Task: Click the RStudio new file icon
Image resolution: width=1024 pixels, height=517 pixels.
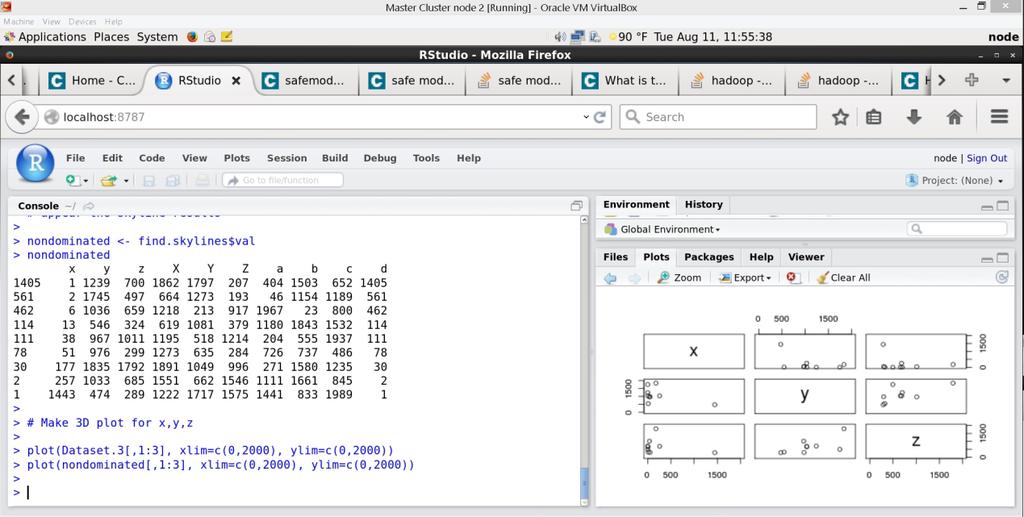Action: click(72, 180)
